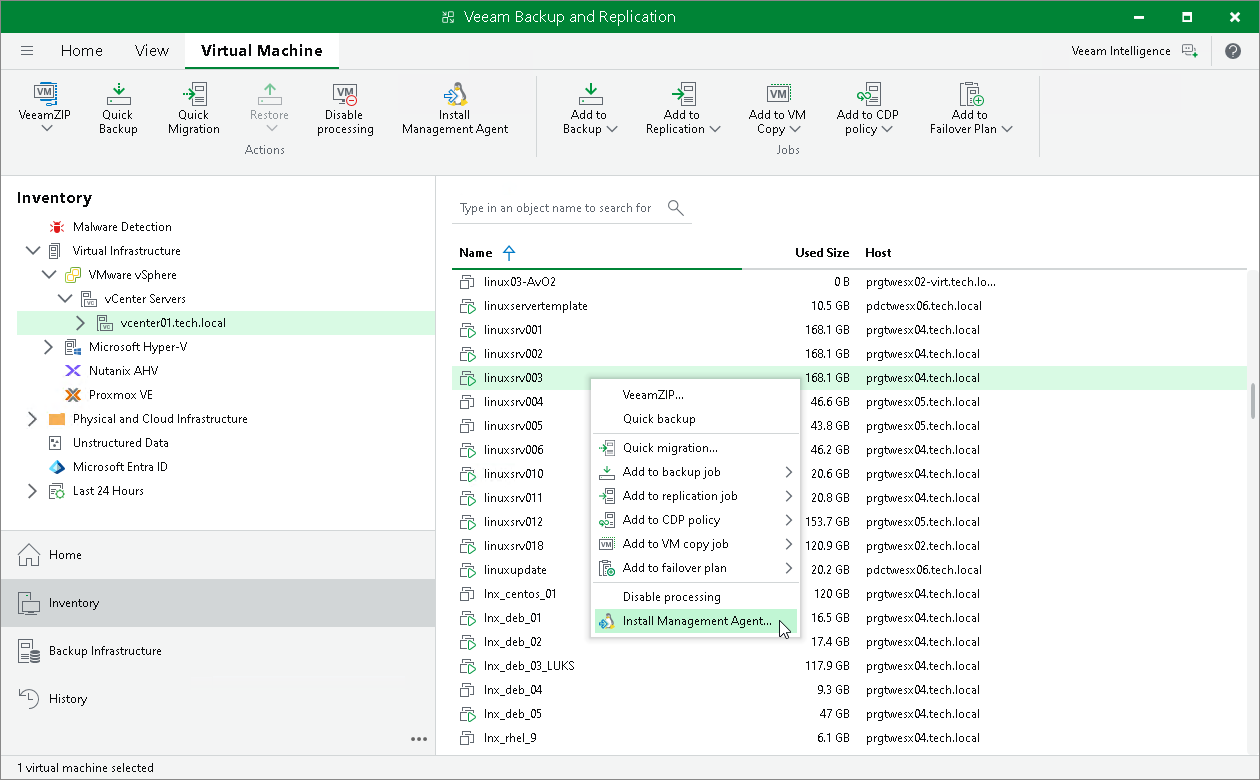The image size is (1260, 780).
Task: Open the help question mark icon
Action: [1232, 51]
